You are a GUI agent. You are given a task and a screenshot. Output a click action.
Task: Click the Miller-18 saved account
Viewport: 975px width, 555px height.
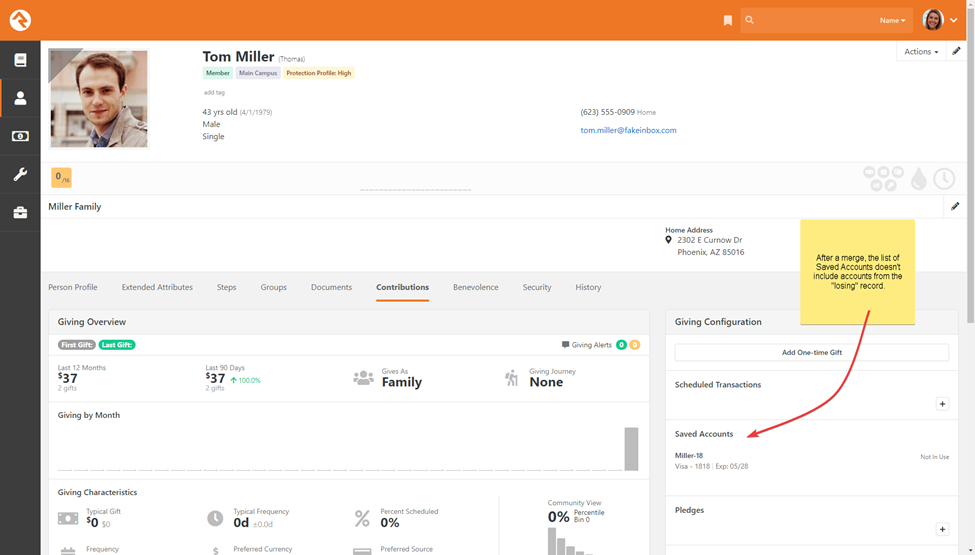[689, 456]
